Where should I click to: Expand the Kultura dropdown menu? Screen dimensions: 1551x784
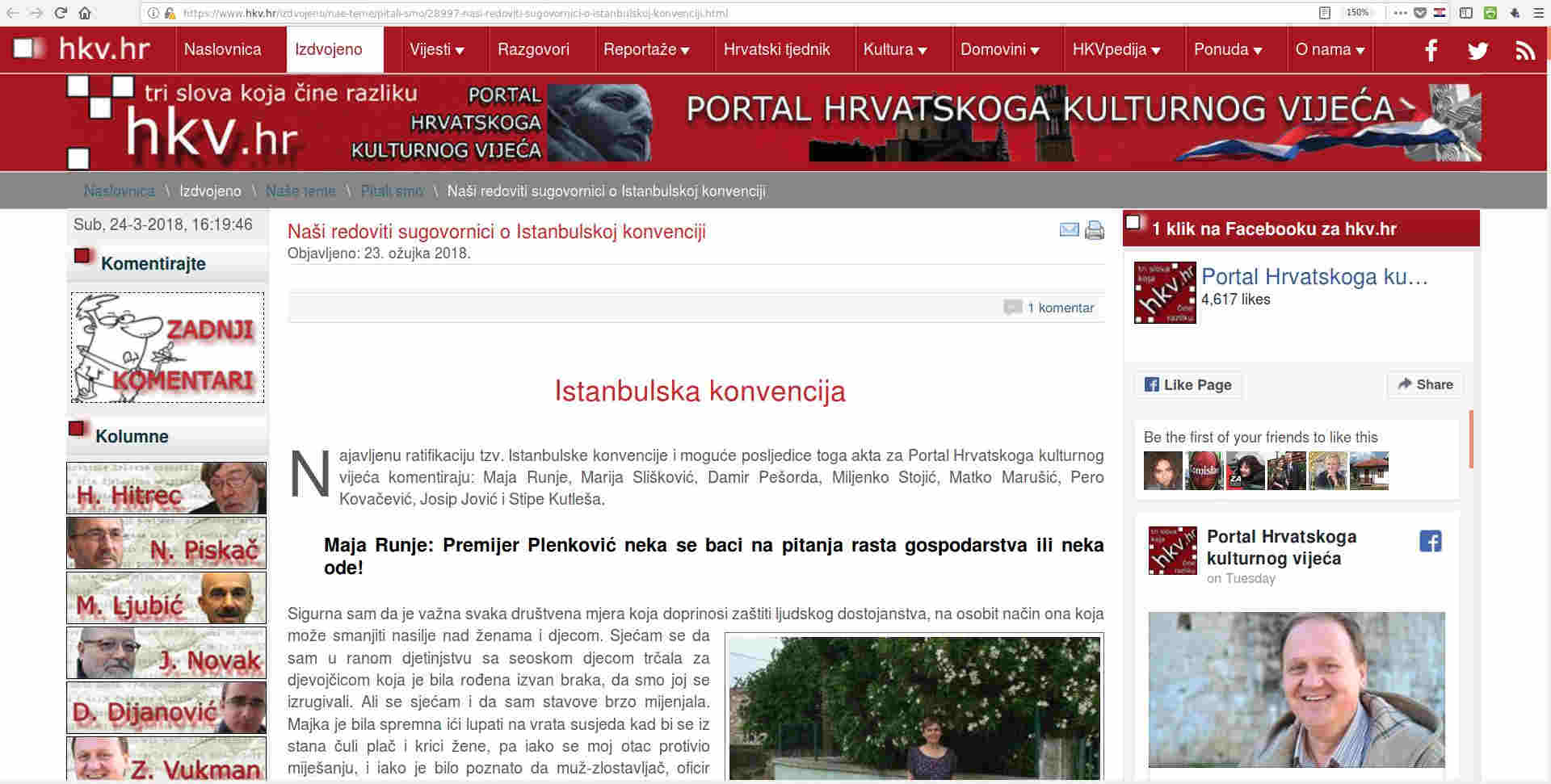pyautogui.click(x=894, y=50)
